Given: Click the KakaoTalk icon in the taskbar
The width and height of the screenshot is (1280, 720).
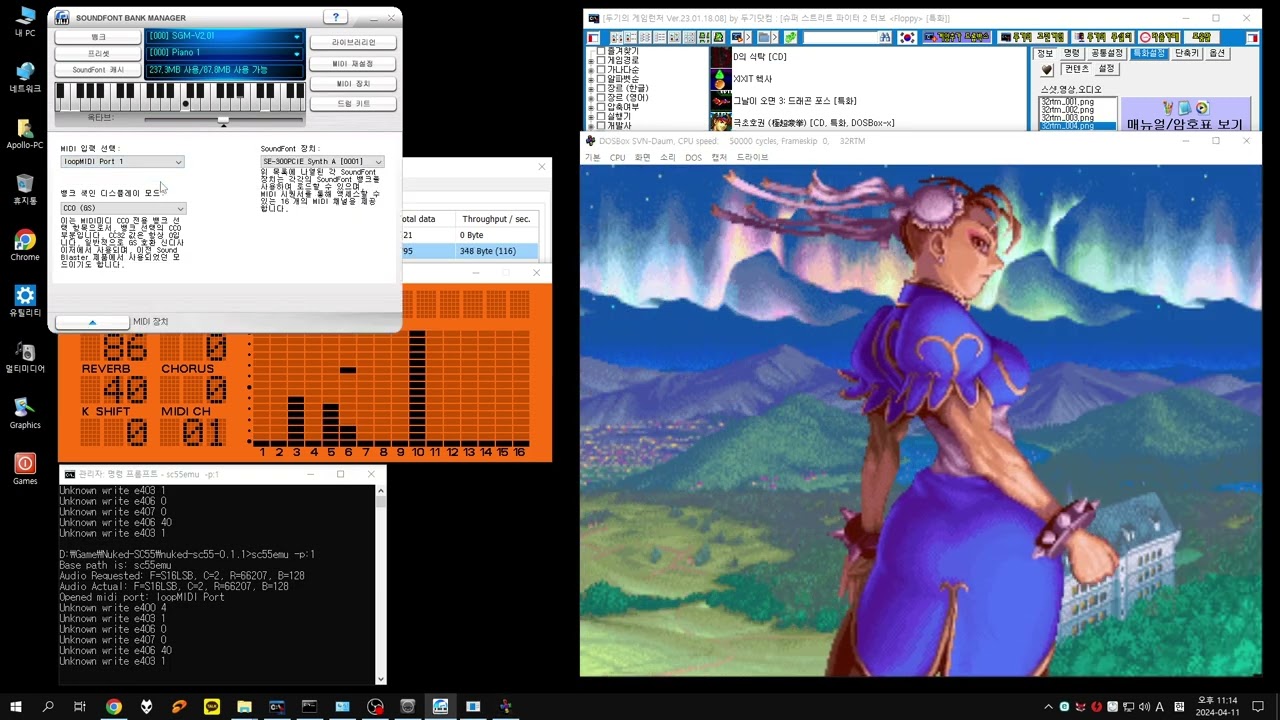Looking at the screenshot, I should click(x=212, y=706).
